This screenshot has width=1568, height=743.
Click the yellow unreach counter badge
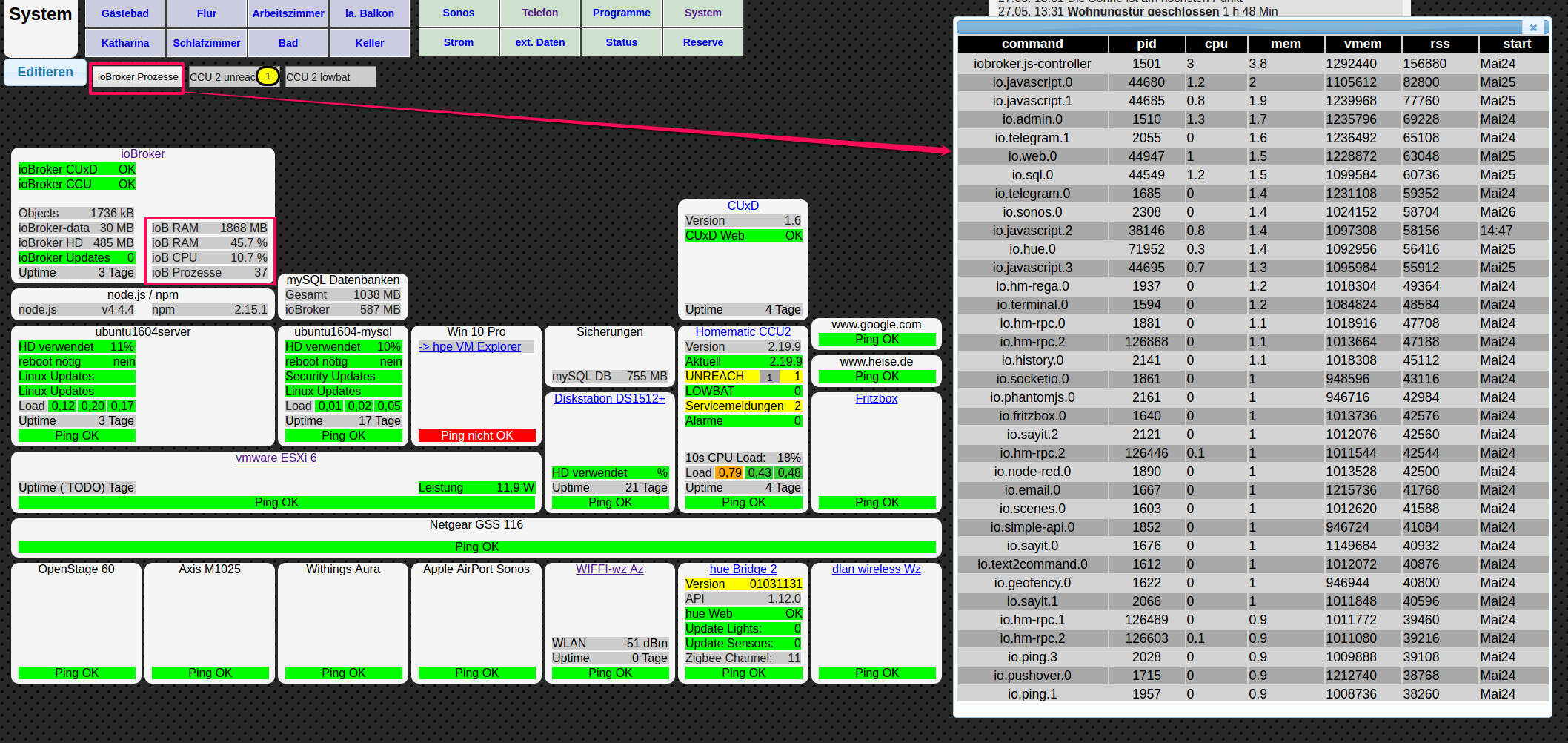(x=268, y=76)
